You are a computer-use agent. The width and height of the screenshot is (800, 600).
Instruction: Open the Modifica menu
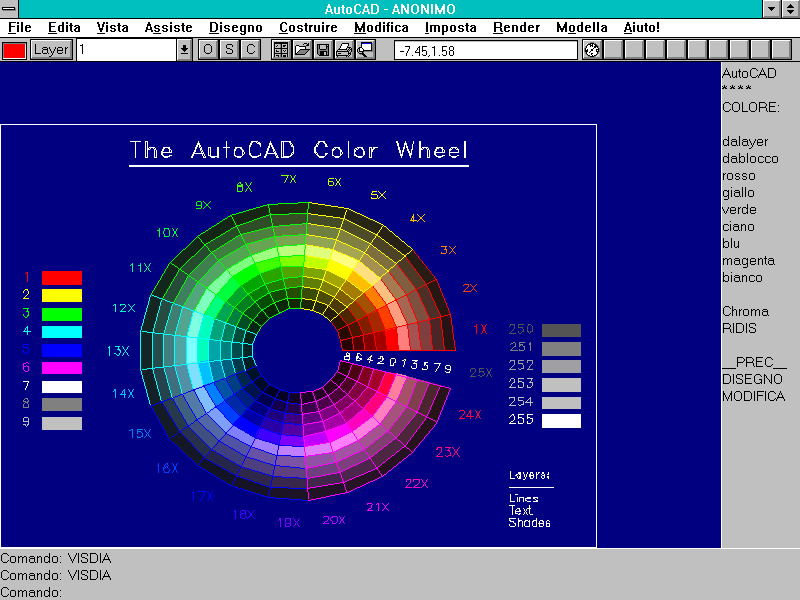pyautogui.click(x=381, y=28)
